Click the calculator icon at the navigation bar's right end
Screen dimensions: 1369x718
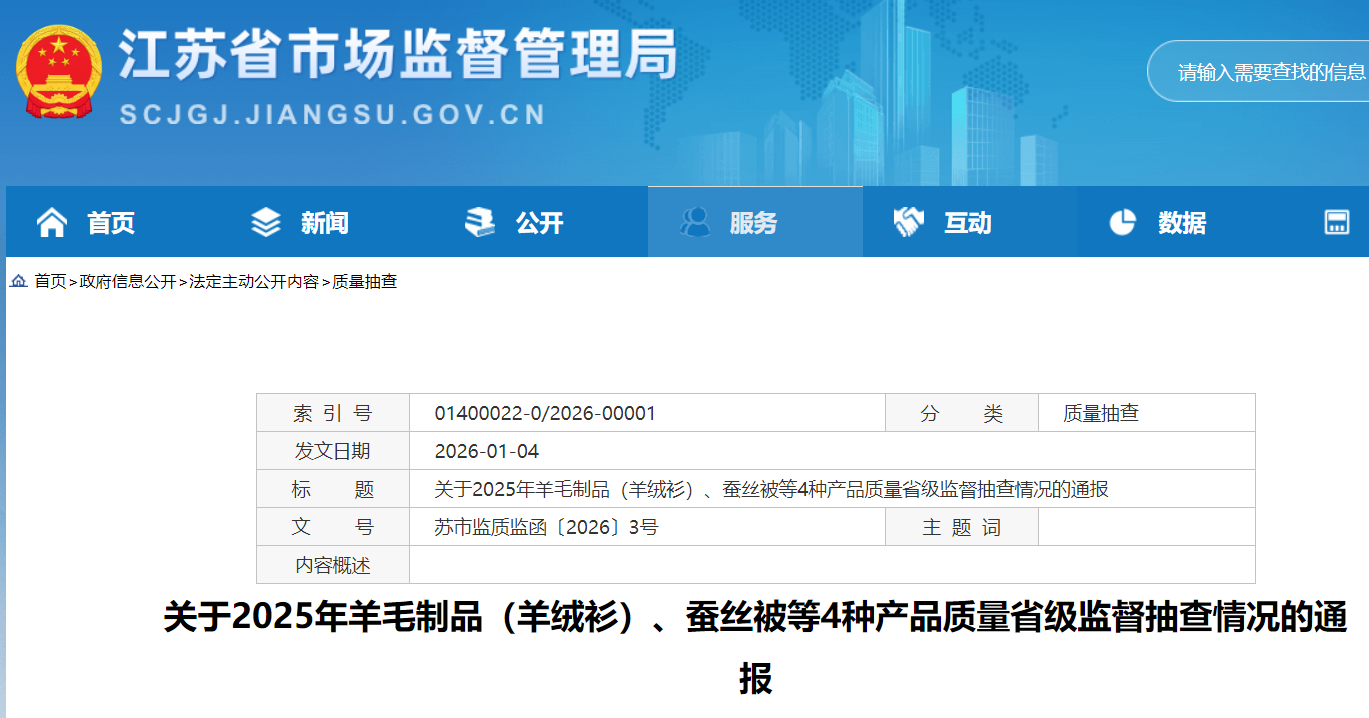pos(1337,222)
